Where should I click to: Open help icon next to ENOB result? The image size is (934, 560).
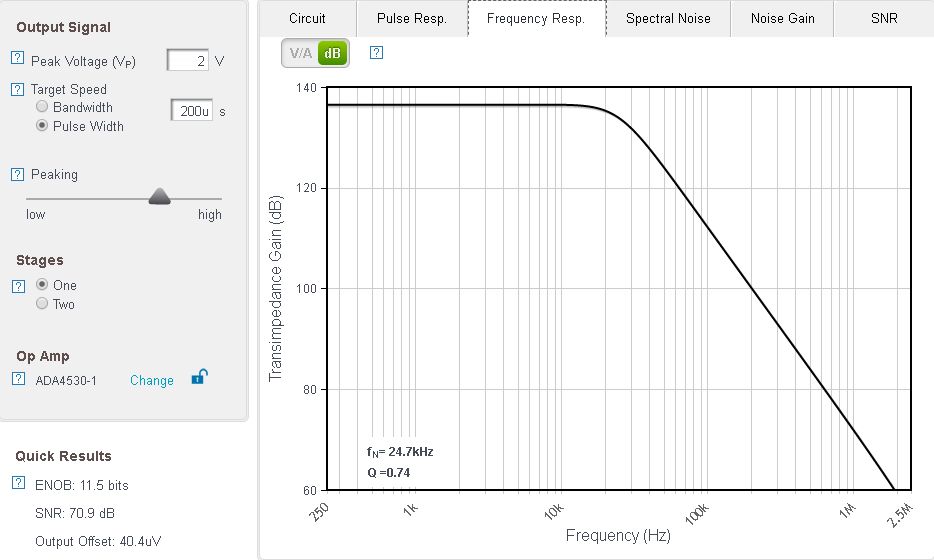point(17,484)
